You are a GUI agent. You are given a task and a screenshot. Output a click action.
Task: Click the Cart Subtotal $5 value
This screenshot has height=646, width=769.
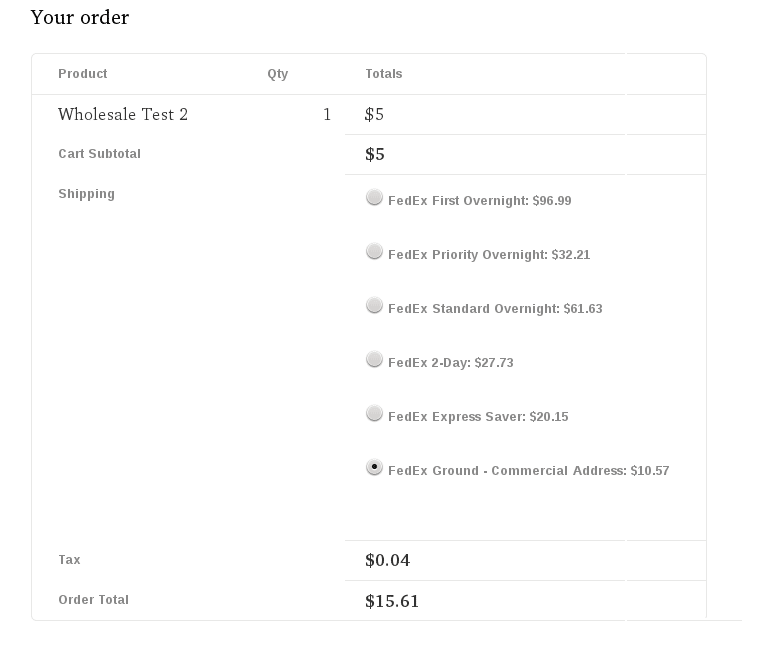375,155
